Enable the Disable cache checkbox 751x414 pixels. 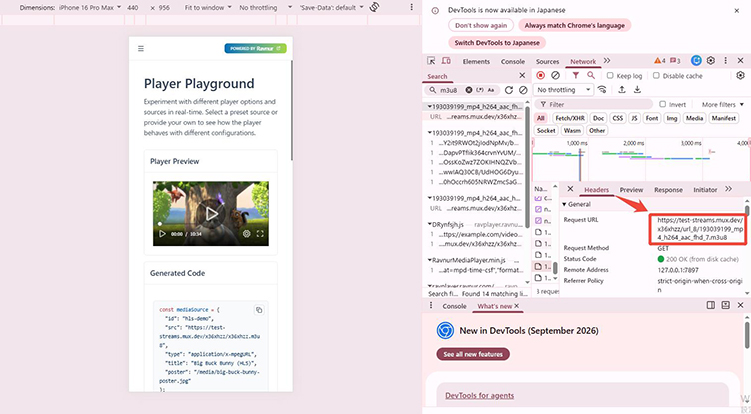coord(656,75)
